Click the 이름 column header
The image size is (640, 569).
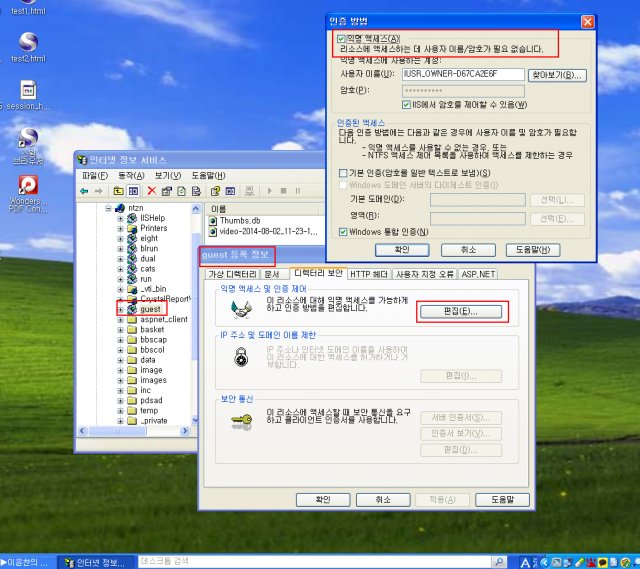261,209
